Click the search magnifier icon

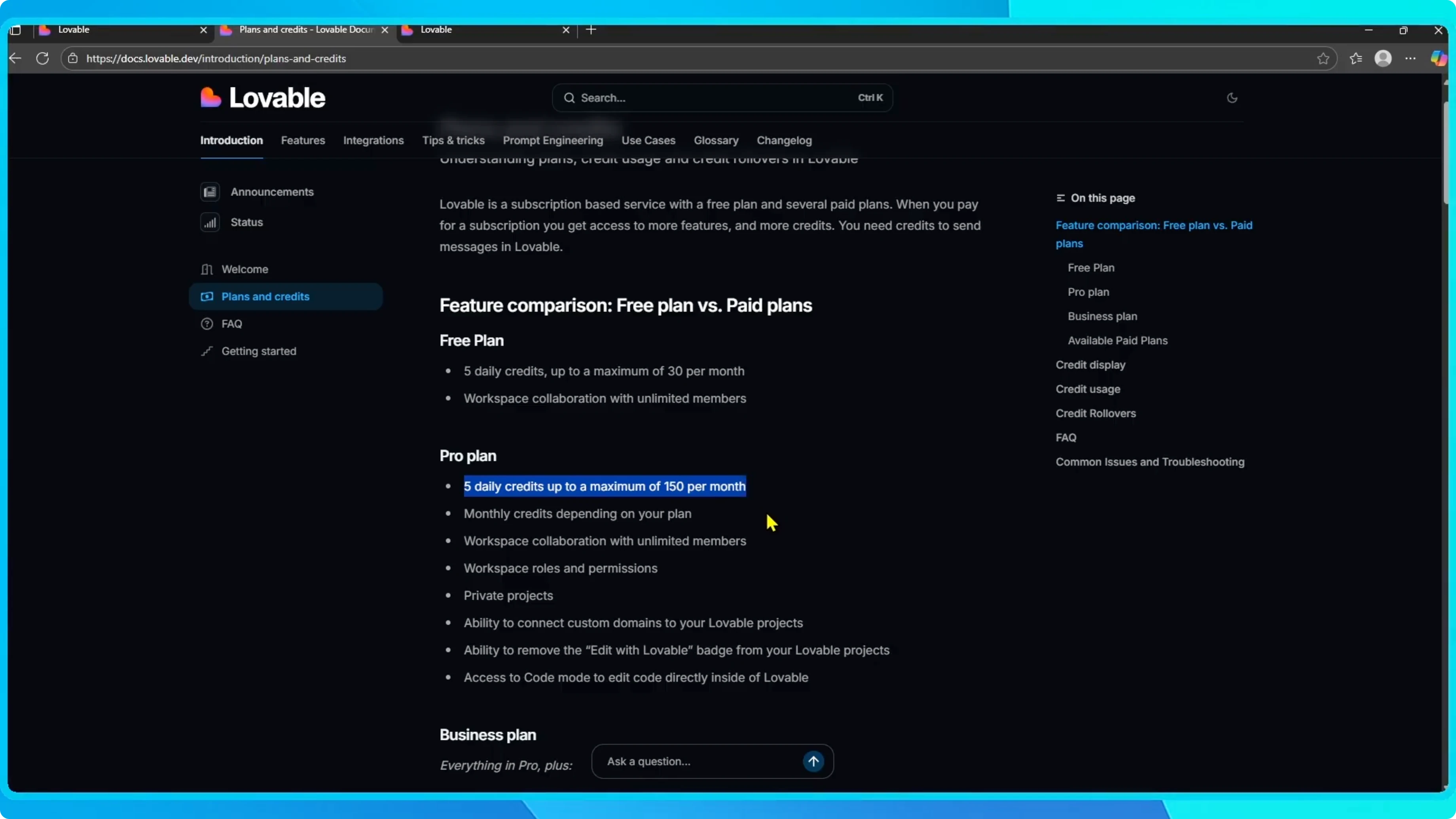click(x=569, y=98)
